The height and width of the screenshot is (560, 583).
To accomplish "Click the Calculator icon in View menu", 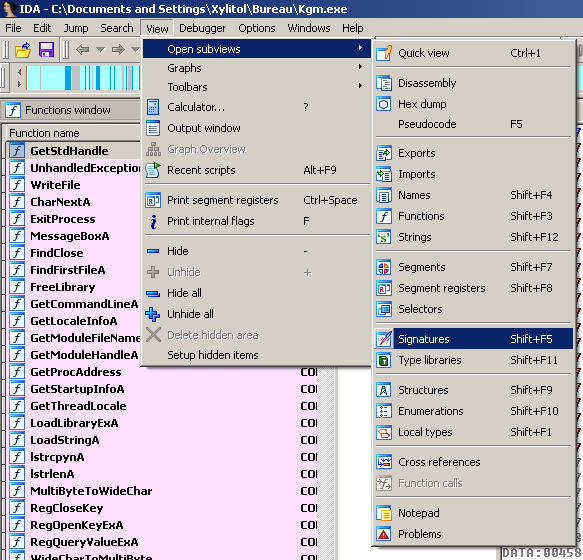I will [x=153, y=107].
